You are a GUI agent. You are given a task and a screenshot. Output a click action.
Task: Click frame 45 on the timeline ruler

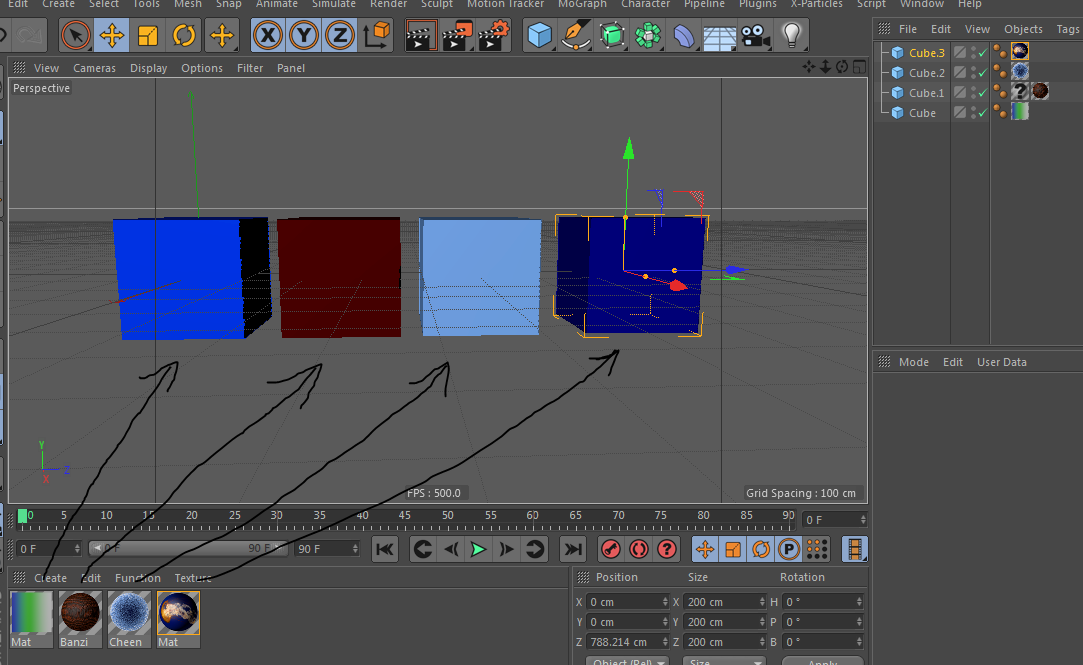tap(405, 515)
